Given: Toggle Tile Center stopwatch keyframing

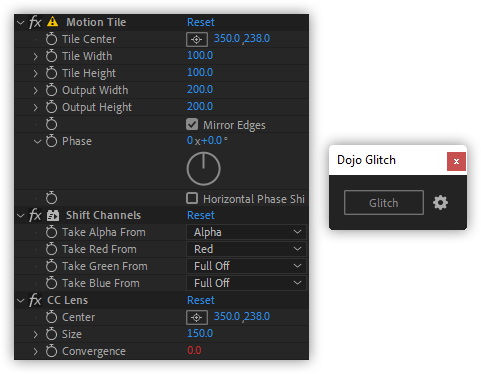Looking at the screenshot, I should [x=51, y=39].
